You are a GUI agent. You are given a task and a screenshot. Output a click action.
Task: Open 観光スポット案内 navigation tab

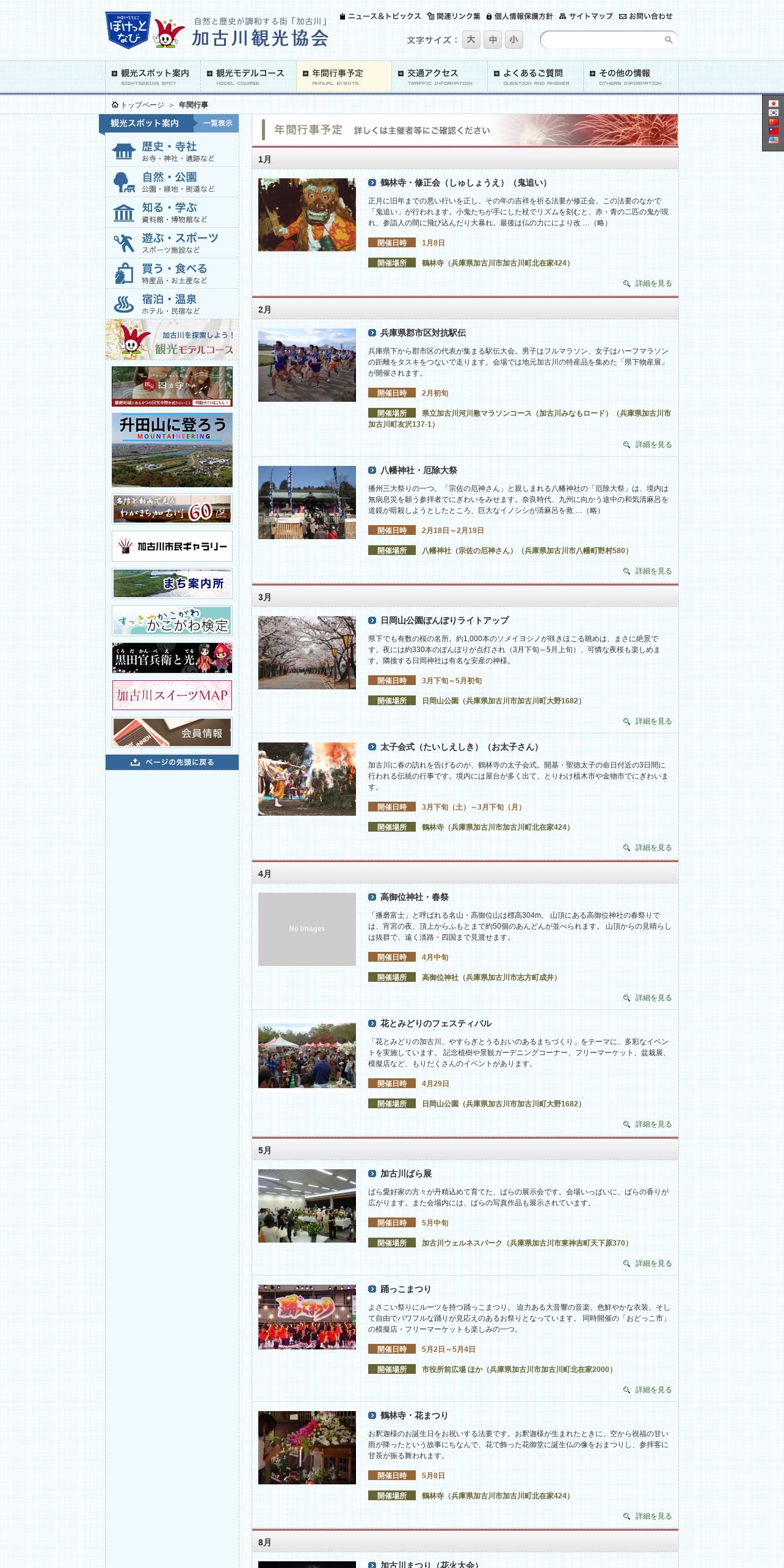coord(153,76)
